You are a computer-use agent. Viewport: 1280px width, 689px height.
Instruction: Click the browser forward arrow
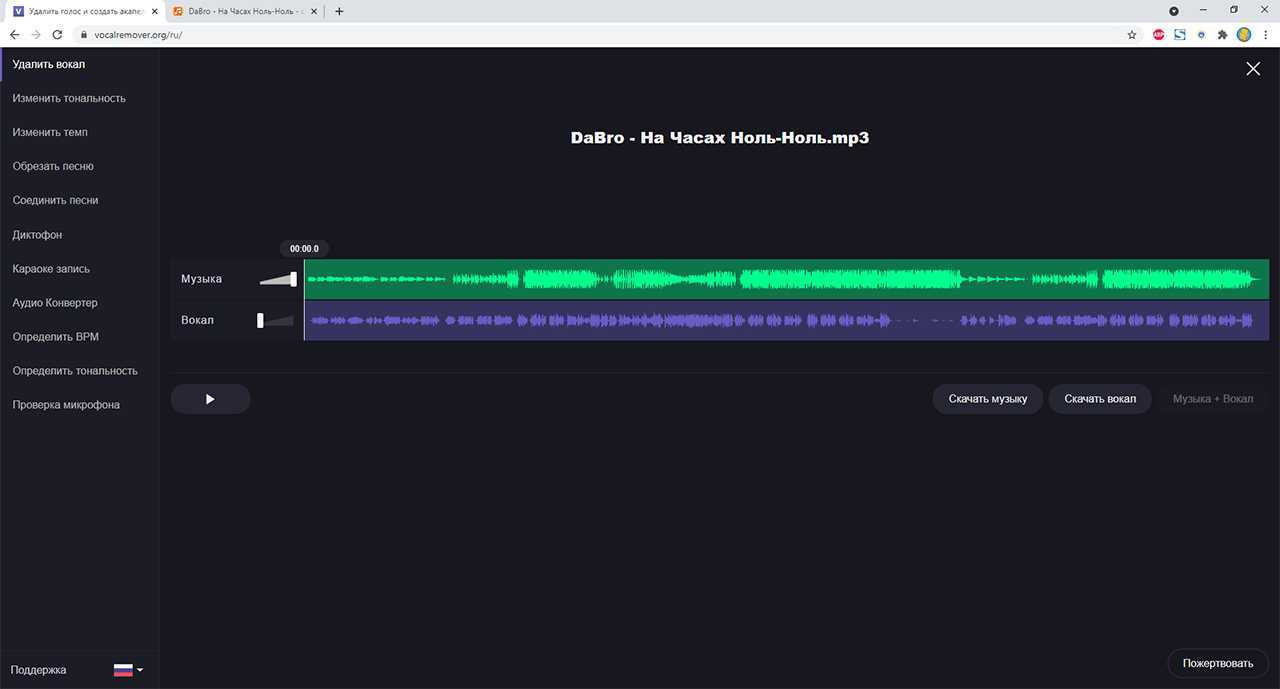[x=36, y=34]
